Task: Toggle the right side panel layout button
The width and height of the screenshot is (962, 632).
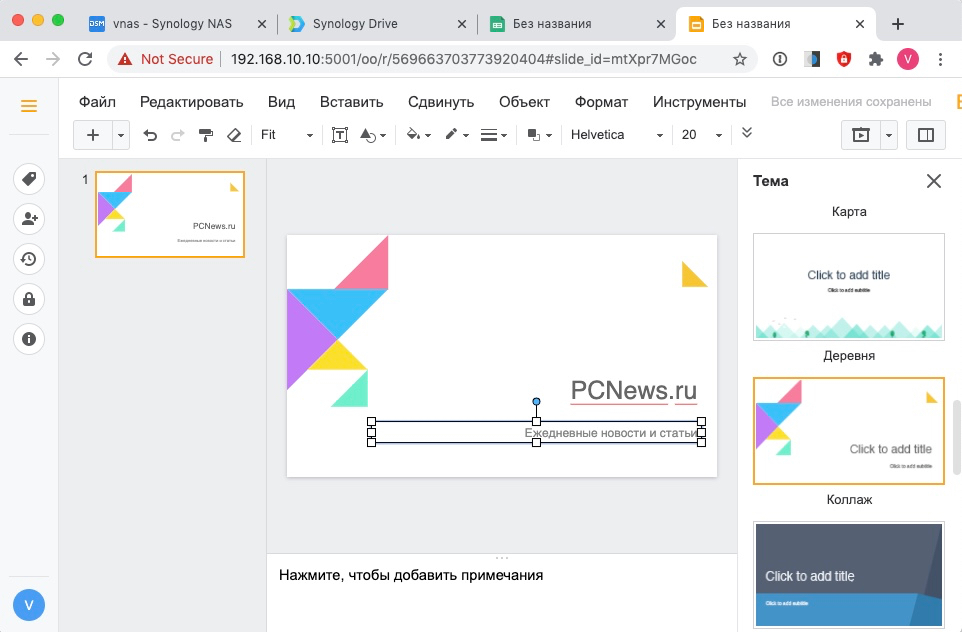Action: (925, 135)
